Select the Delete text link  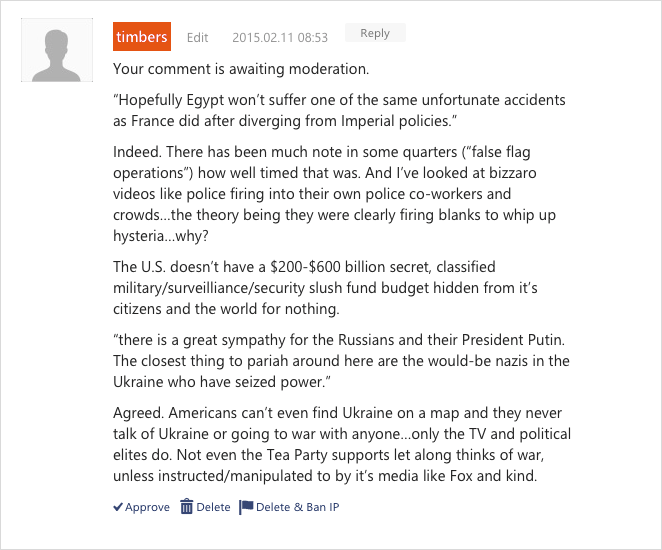(x=213, y=507)
